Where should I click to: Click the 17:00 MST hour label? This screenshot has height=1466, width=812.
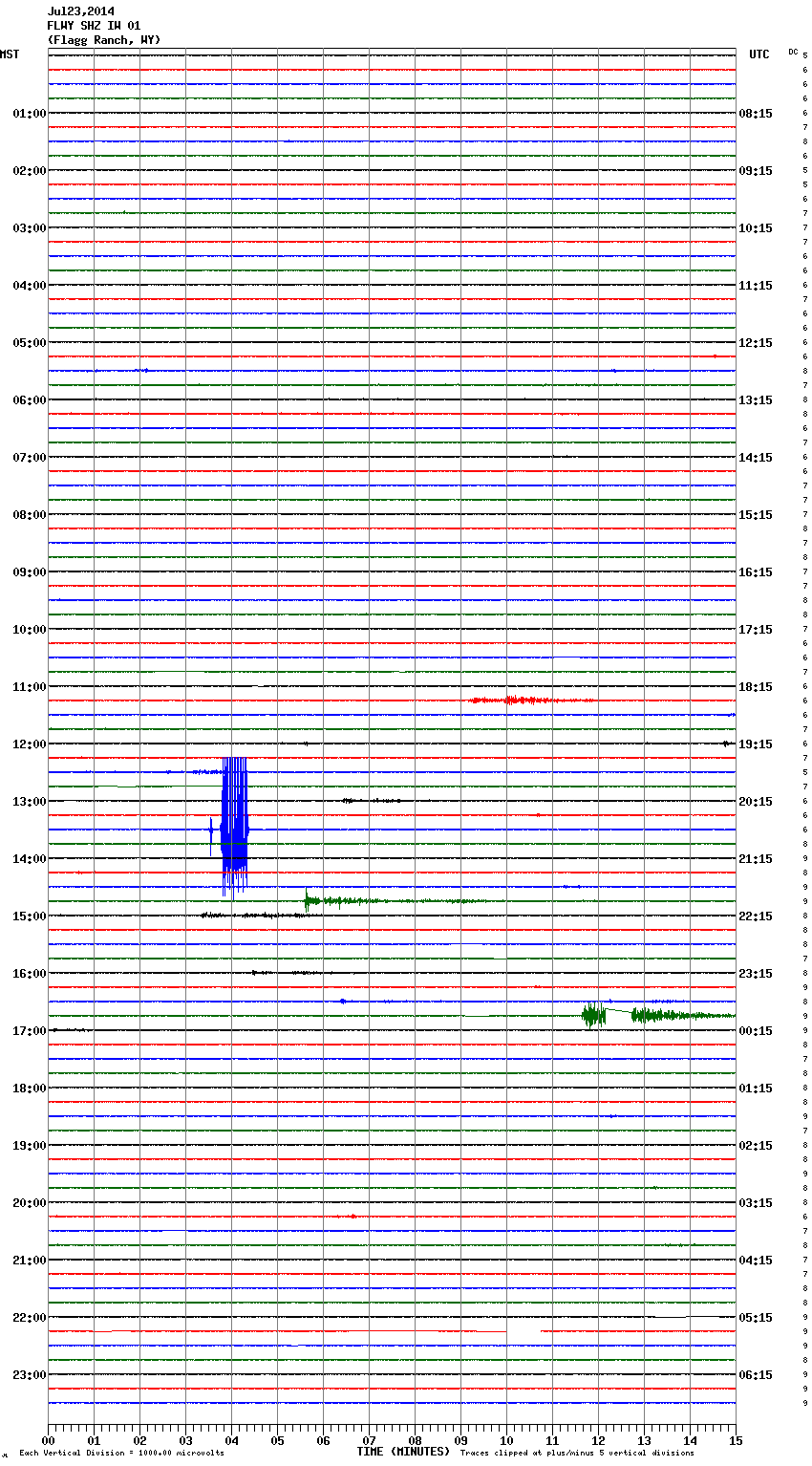coord(30,1031)
